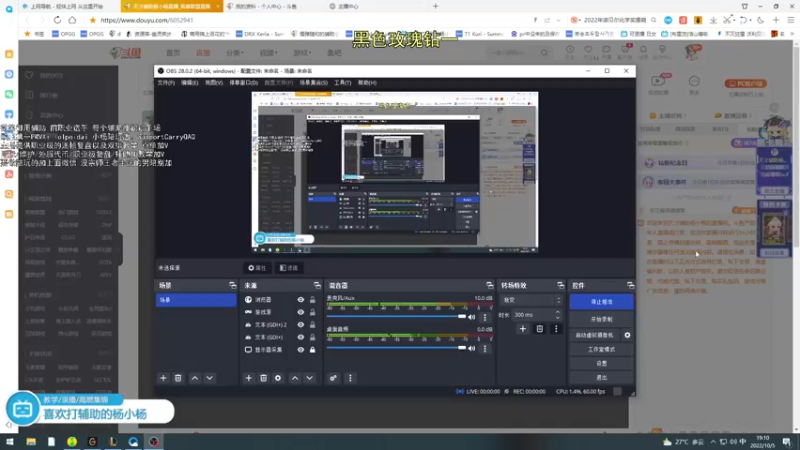The height and width of the screenshot is (450, 800).
Task: Expand 视频 dropdown in Douyu nav
Action: [x=268, y=53]
